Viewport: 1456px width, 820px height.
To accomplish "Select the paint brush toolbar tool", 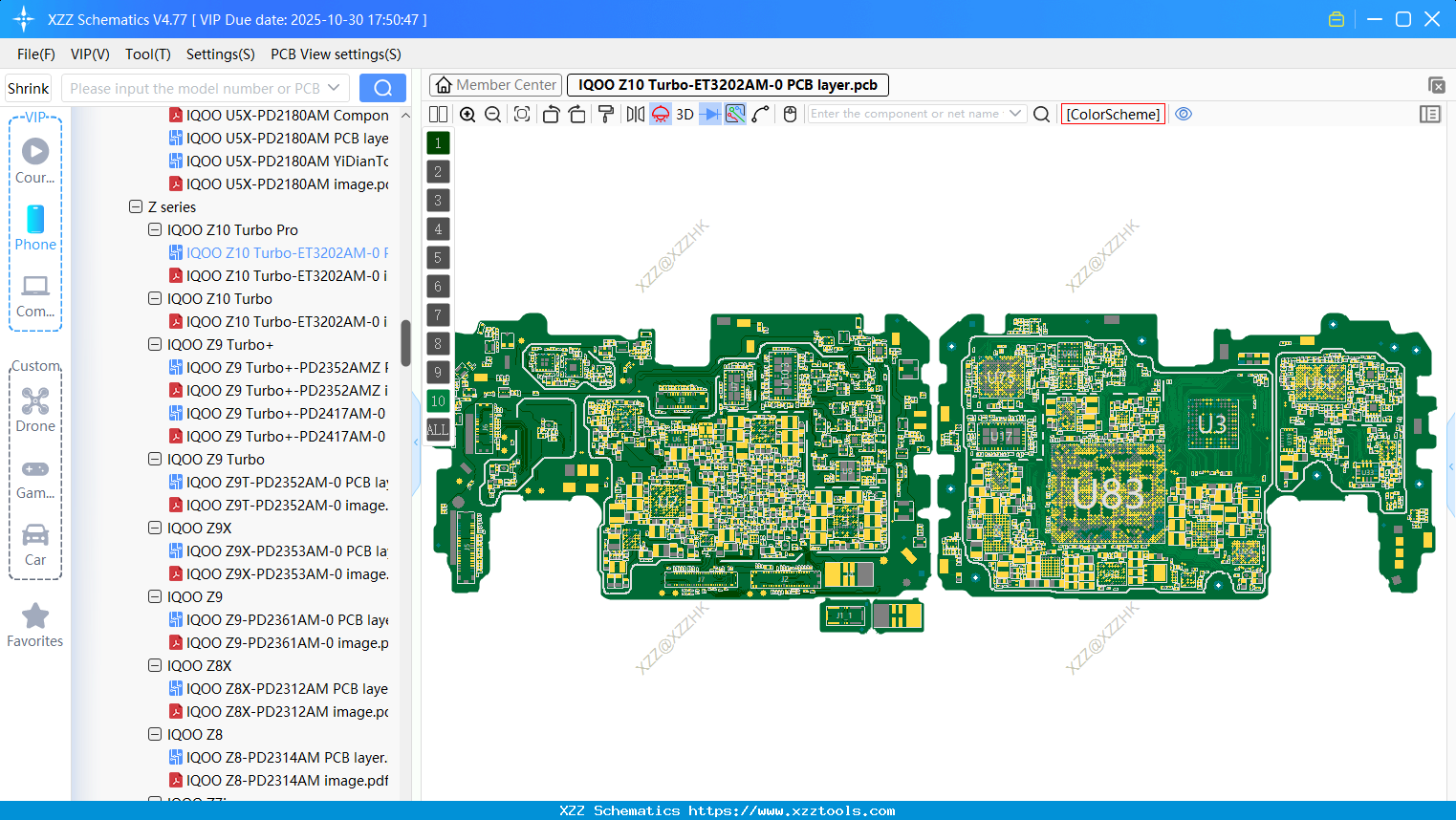I will 605,114.
